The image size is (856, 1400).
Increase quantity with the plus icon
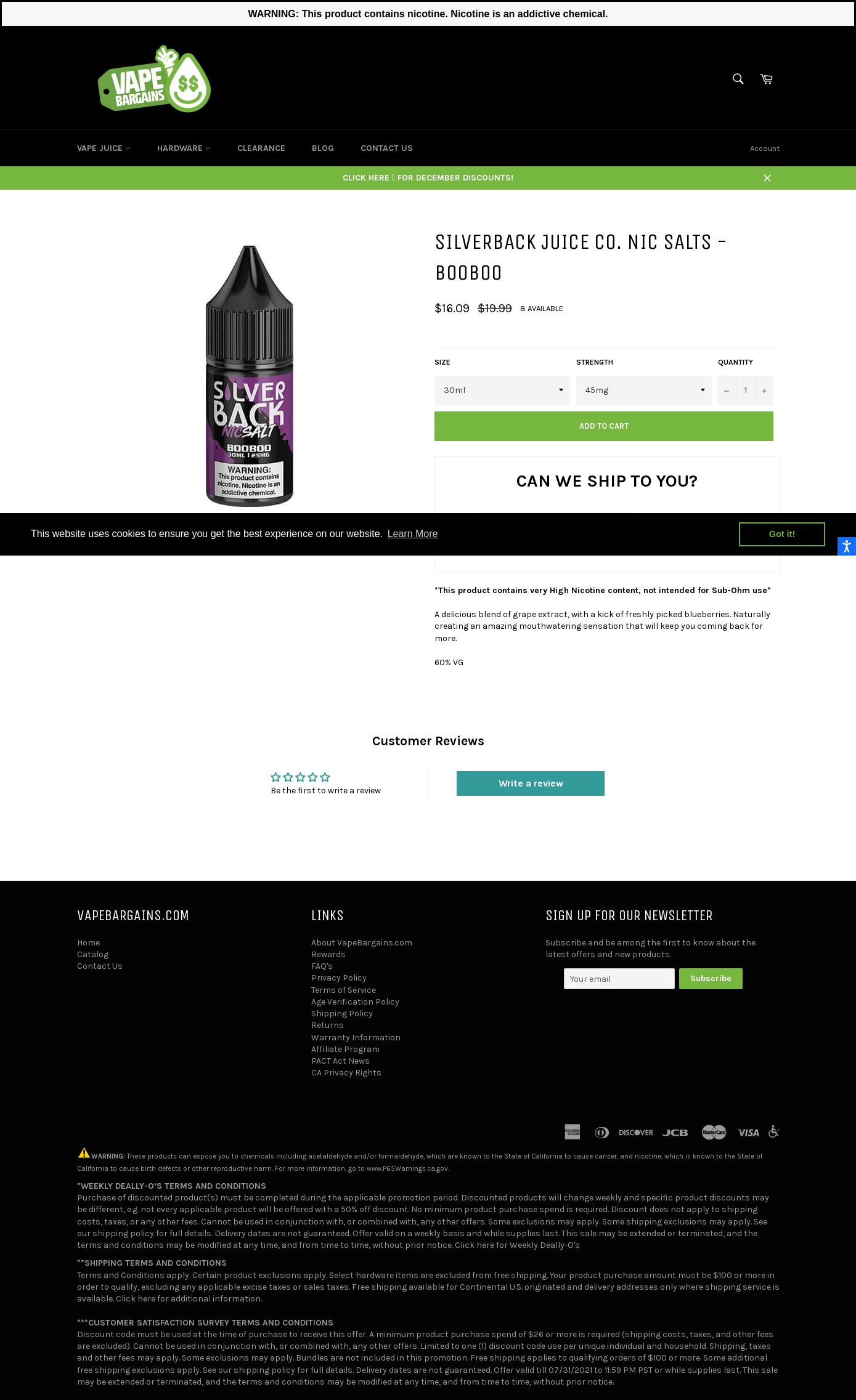click(764, 390)
